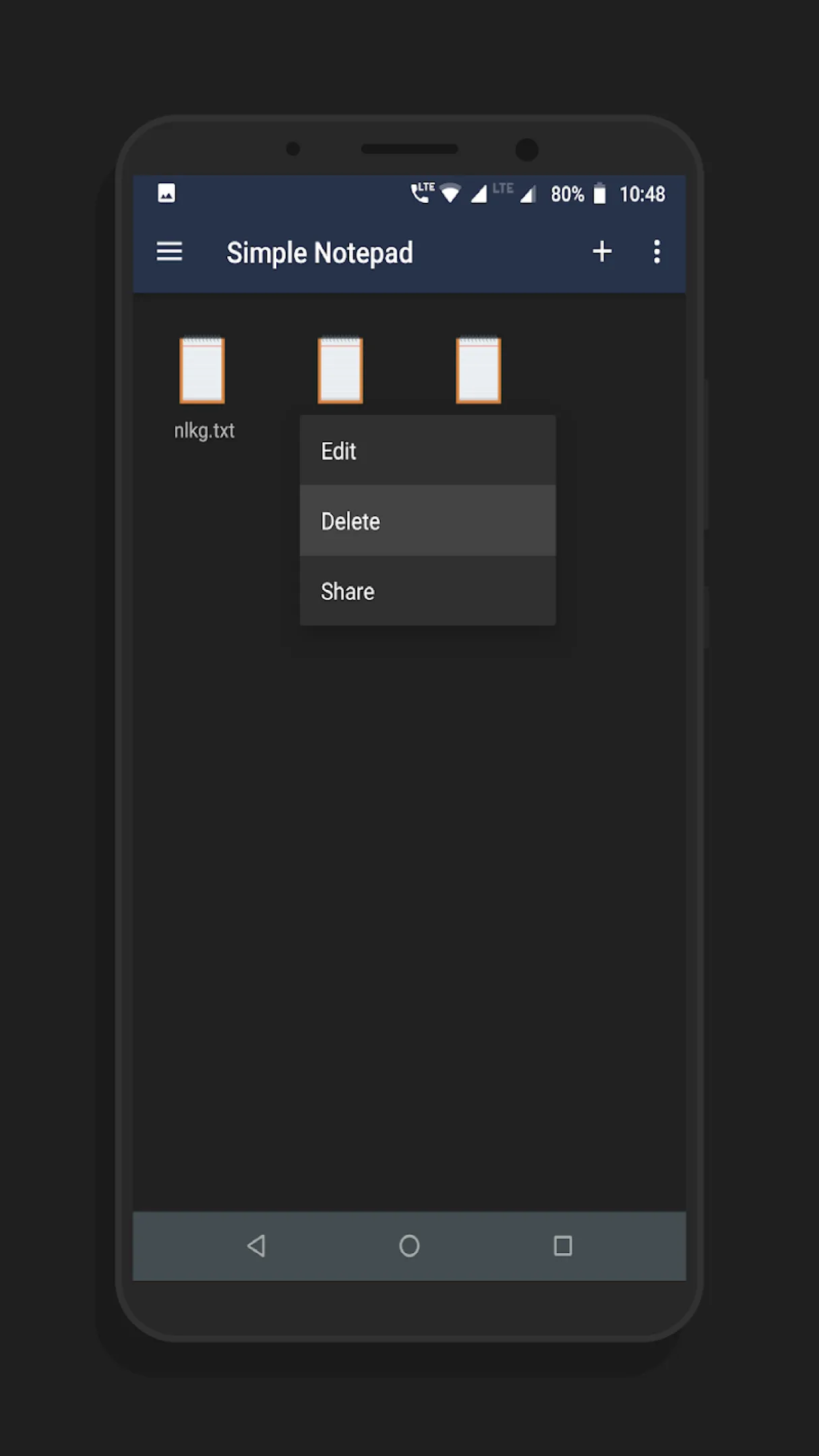819x1456 pixels.
Task: Choose Share from the context menu
Action: pyautogui.click(x=427, y=591)
